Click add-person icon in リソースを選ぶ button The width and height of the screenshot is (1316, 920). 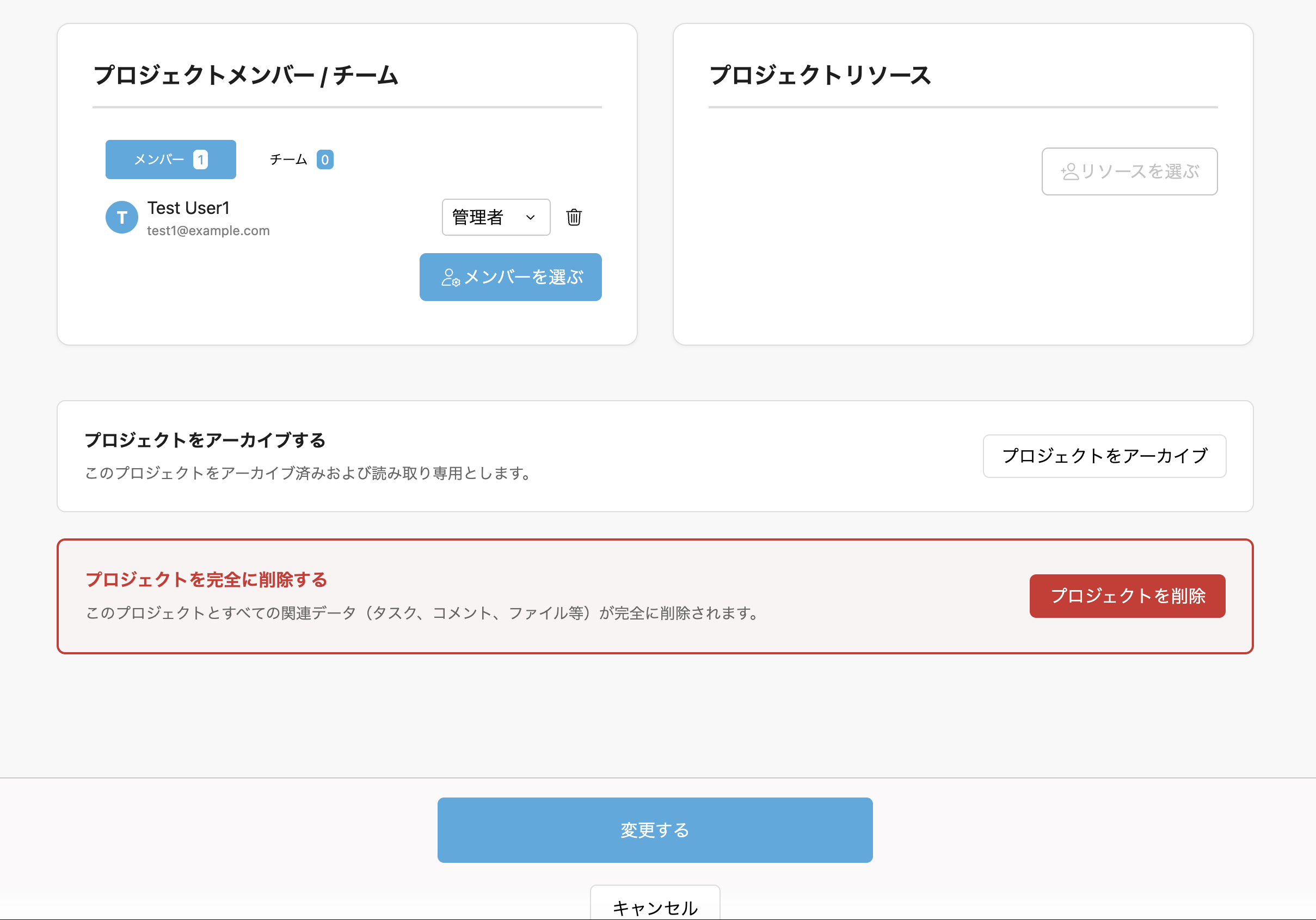(x=1069, y=171)
